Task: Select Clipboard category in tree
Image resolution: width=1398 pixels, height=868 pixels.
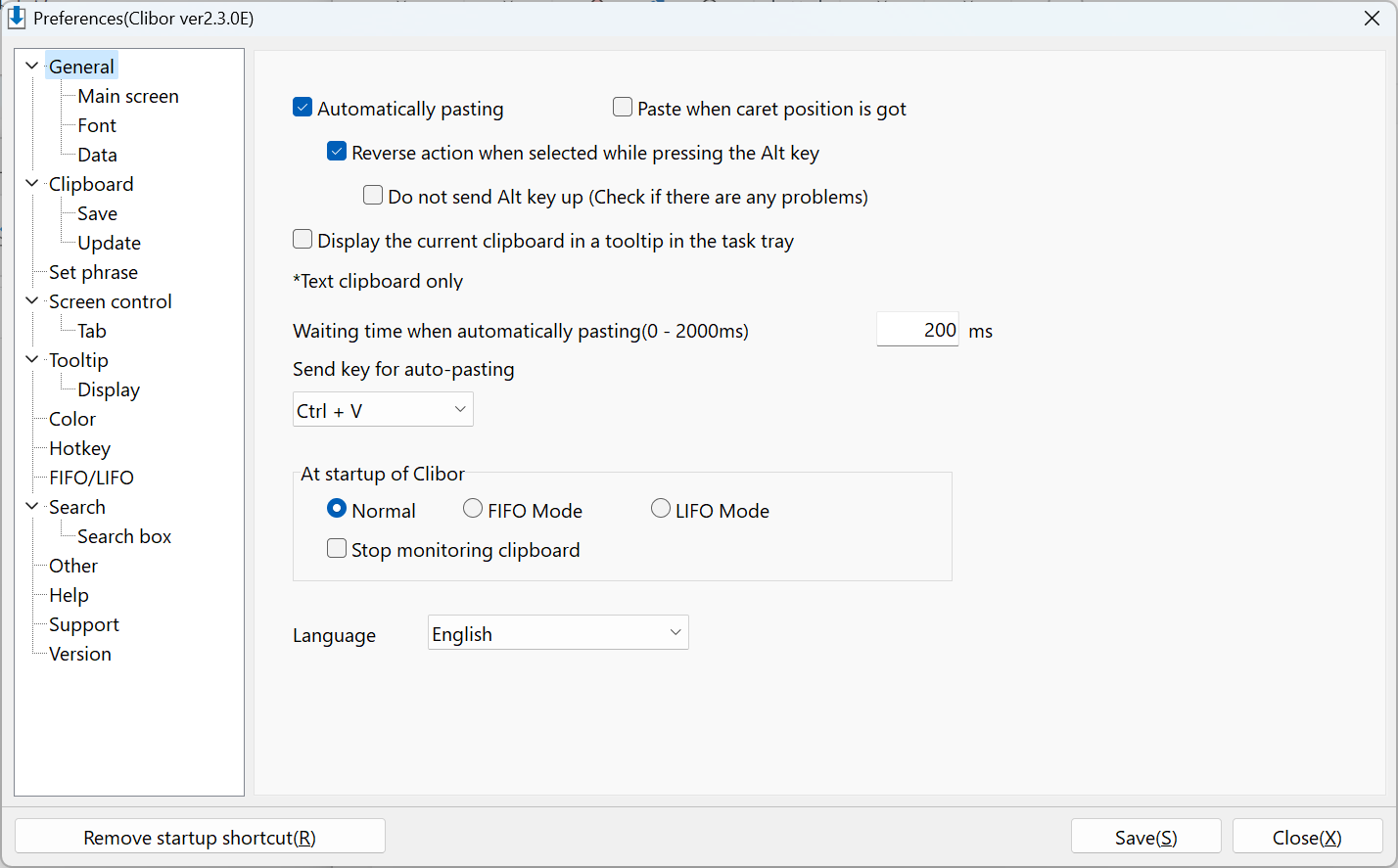Action: tap(91, 184)
